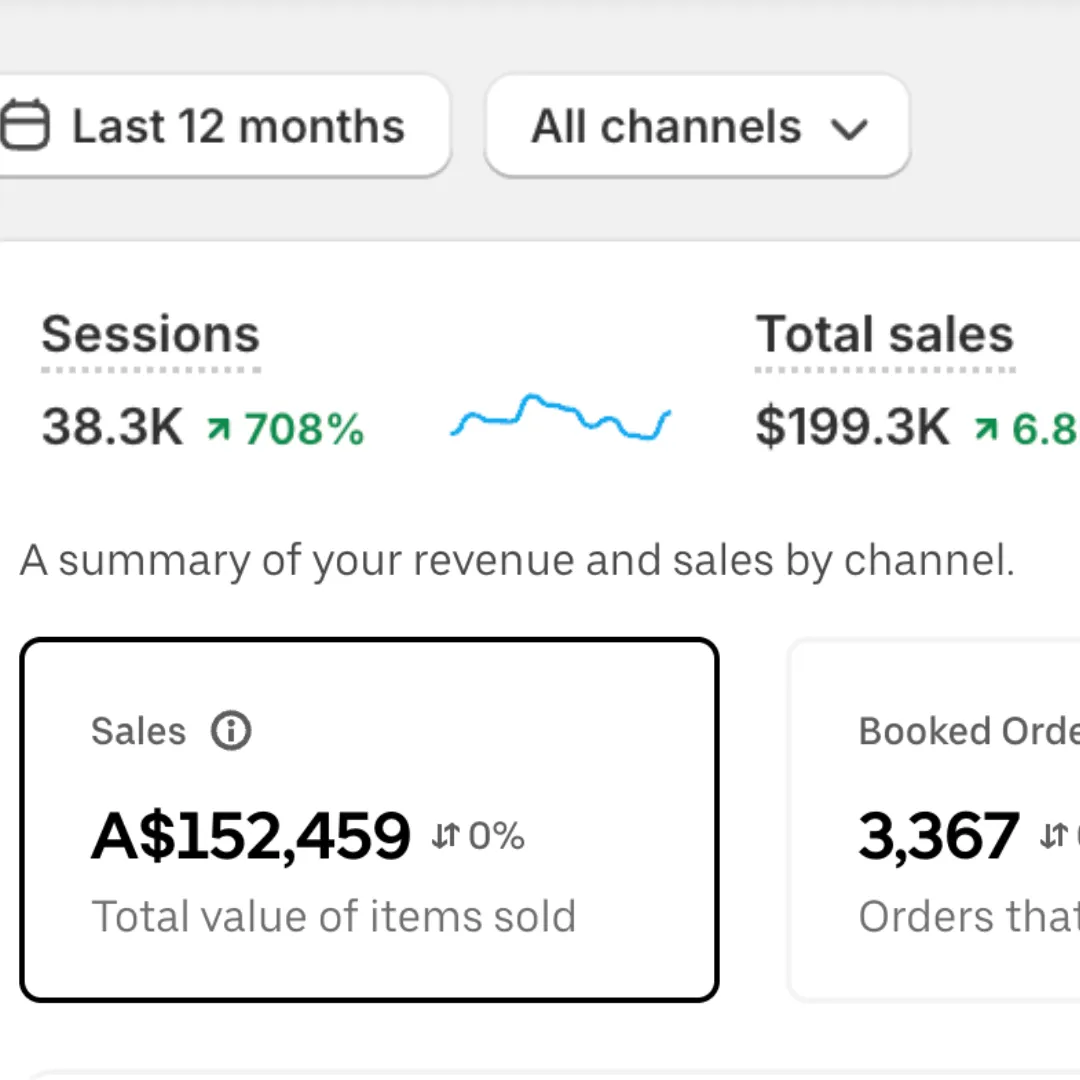
Task: Click the Sessions metric label
Action: pyautogui.click(x=150, y=335)
